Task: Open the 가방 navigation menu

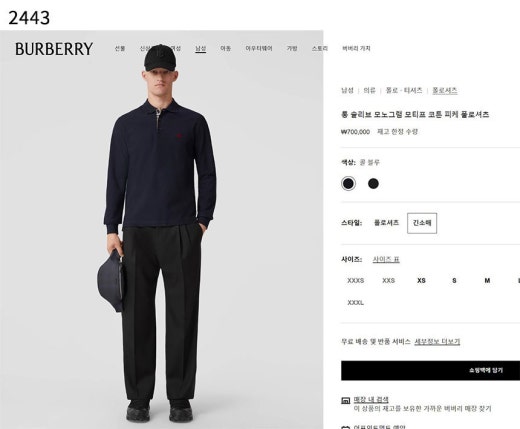Action: (292, 48)
